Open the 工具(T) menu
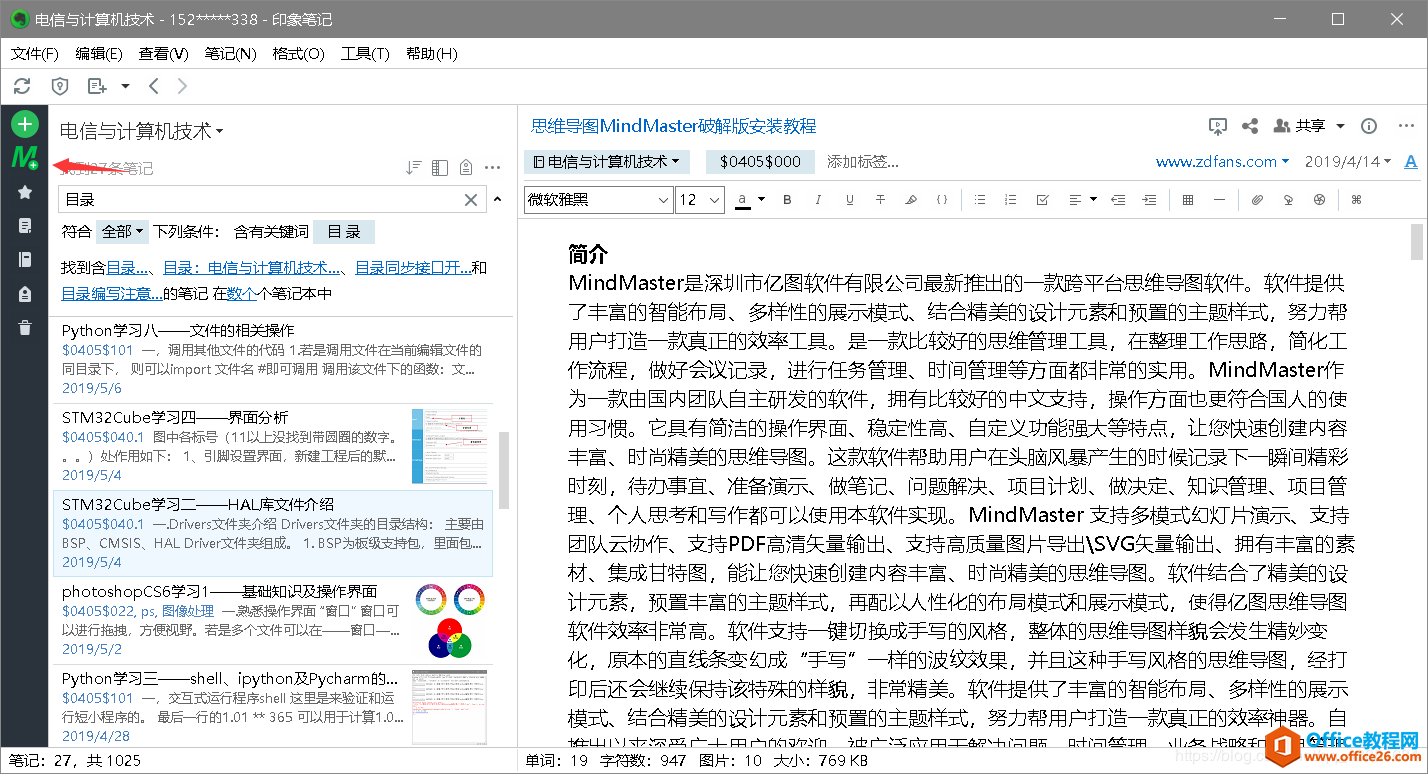This screenshot has width=1428, height=774. 365,53
